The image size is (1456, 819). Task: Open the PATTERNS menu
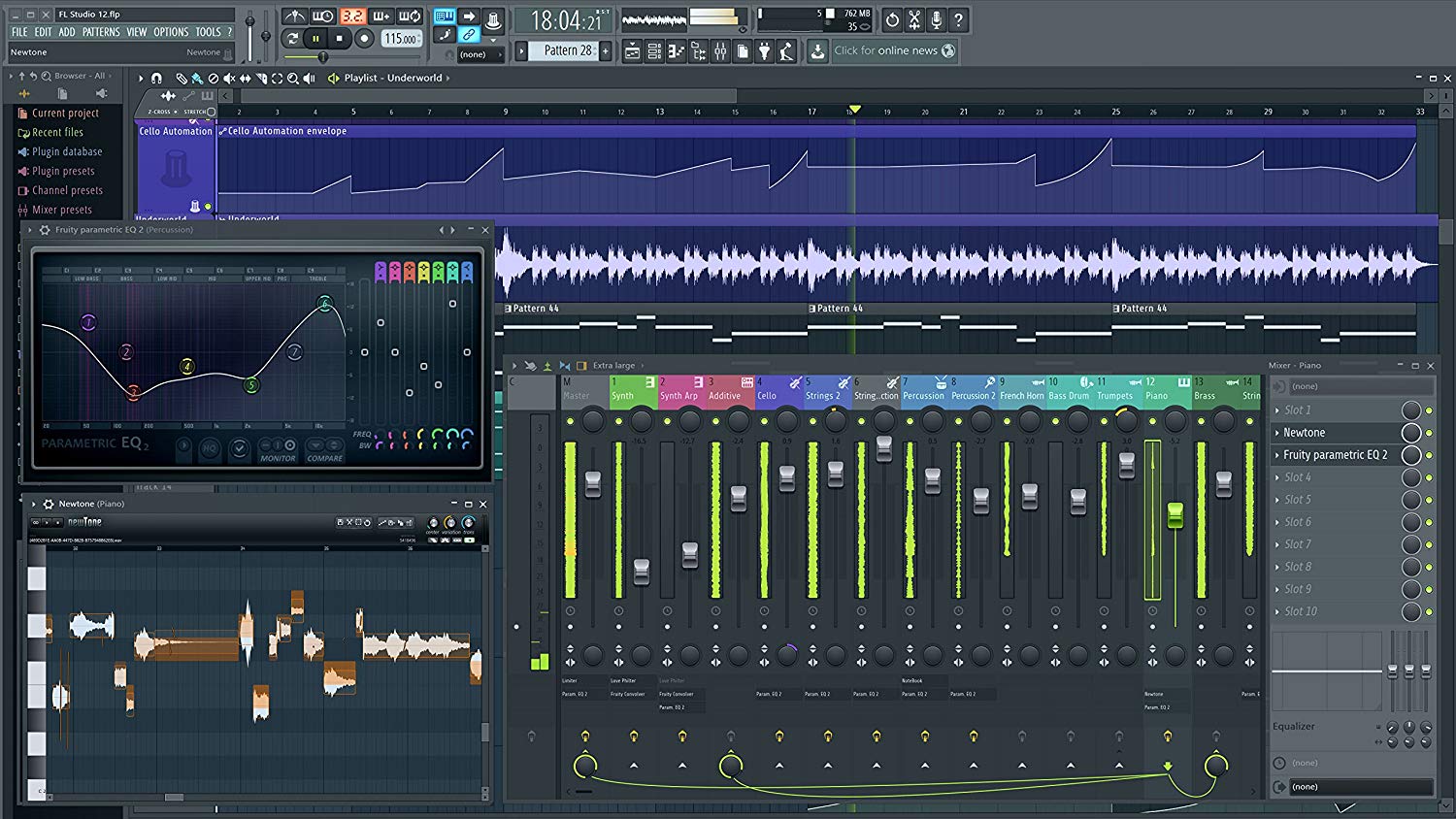101,31
